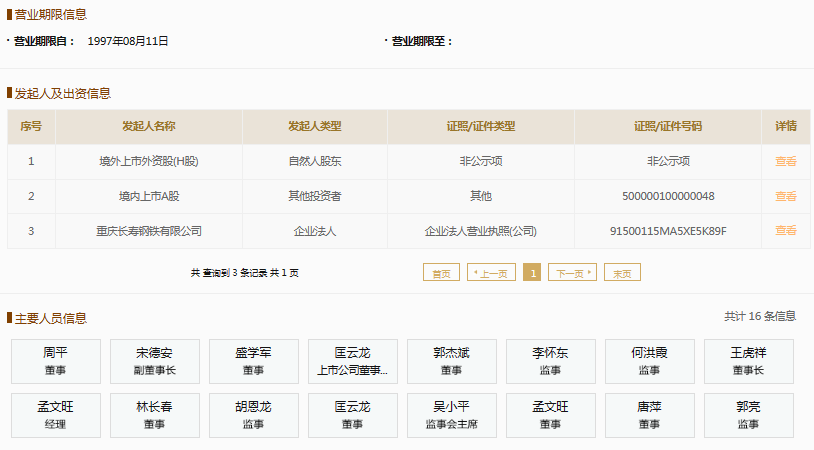The height and width of the screenshot is (450, 814).
Task: View details of 重庆长寿钢铁有限公司
Action: pos(785,231)
